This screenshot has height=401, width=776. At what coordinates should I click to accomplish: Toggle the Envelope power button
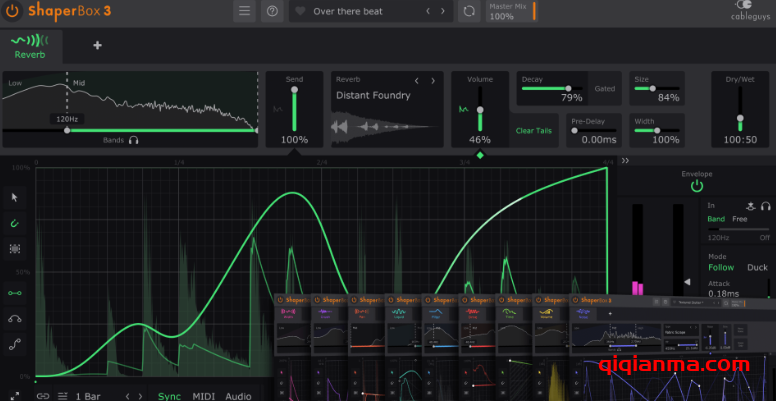coord(697,187)
